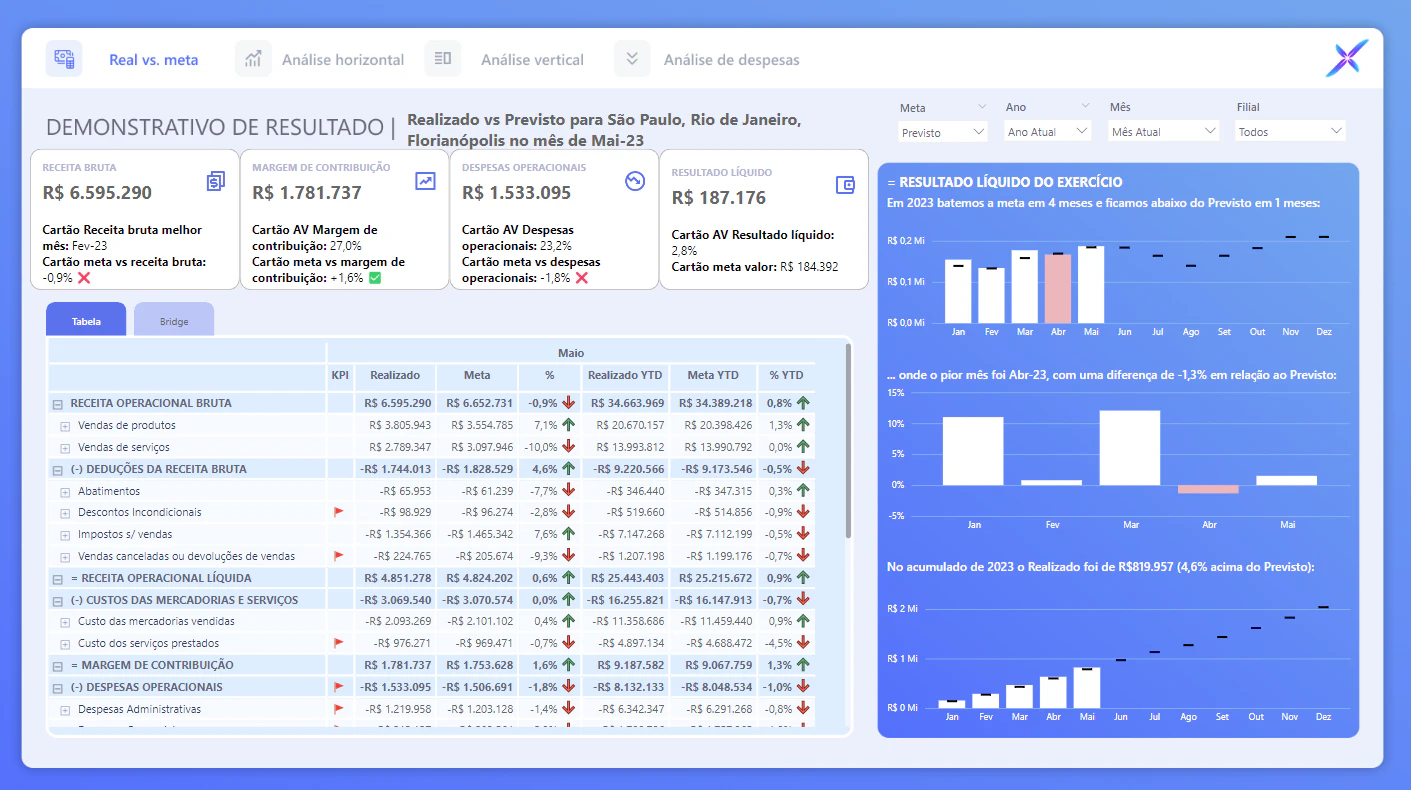The height and width of the screenshot is (790, 1411).
Task: Expand the Custo das mercadorias vendidas row
Action: pos(66,622)
